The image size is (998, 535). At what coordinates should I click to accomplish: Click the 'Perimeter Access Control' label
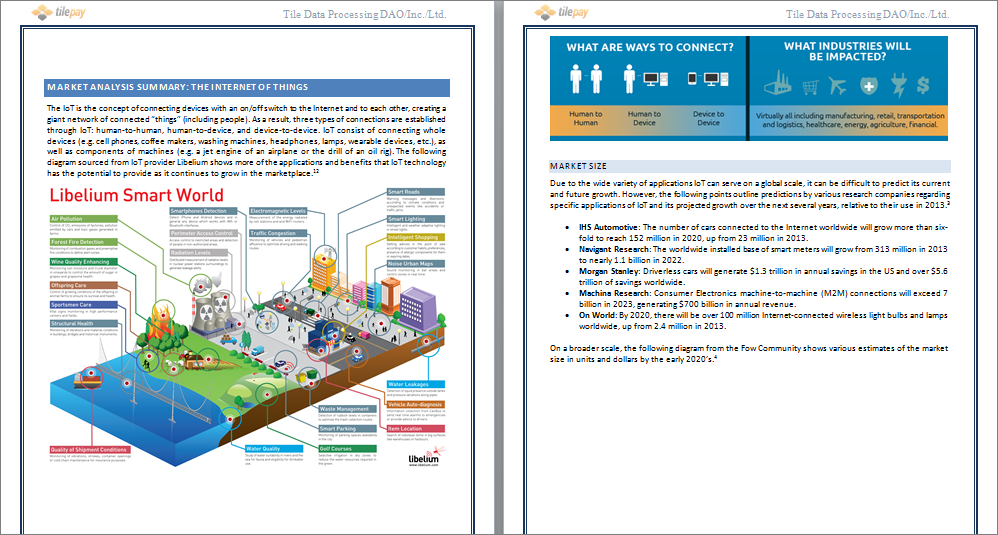tap(204, 233)
